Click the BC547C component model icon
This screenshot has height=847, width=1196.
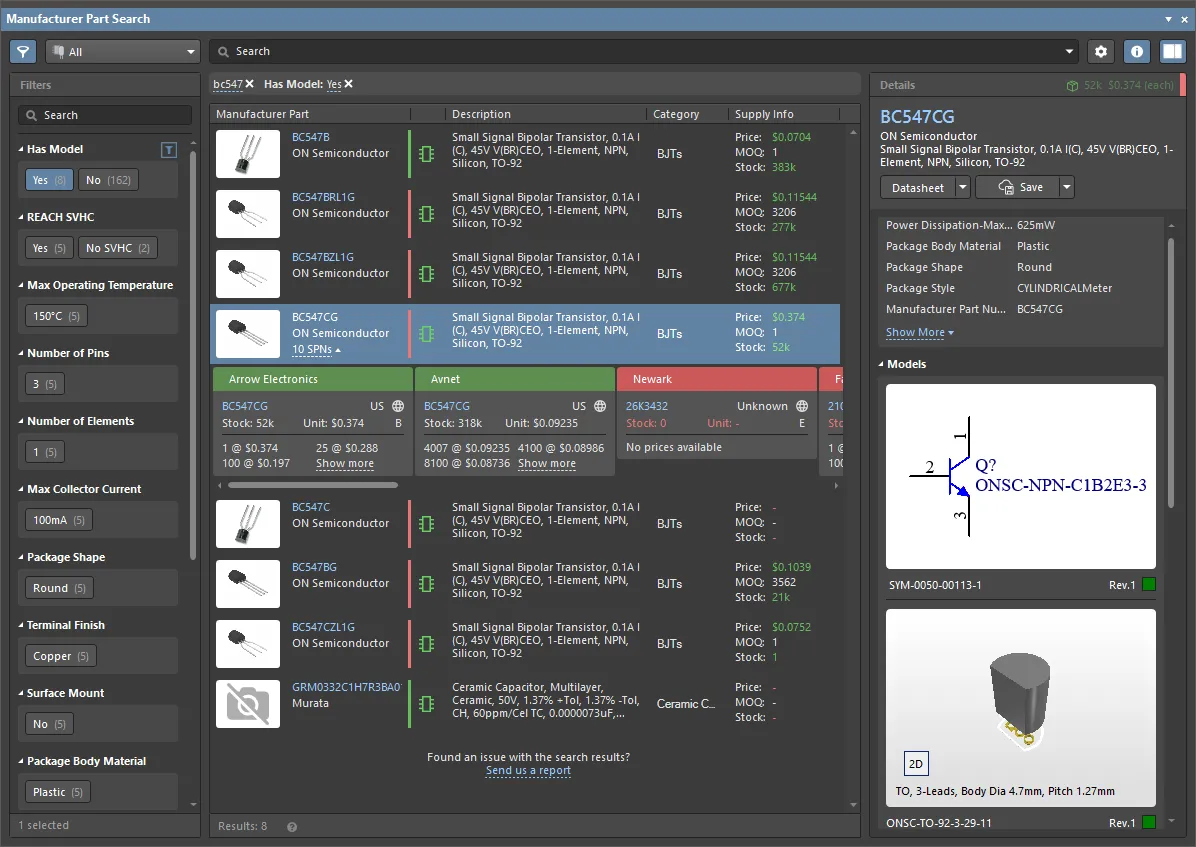[426, 523]
